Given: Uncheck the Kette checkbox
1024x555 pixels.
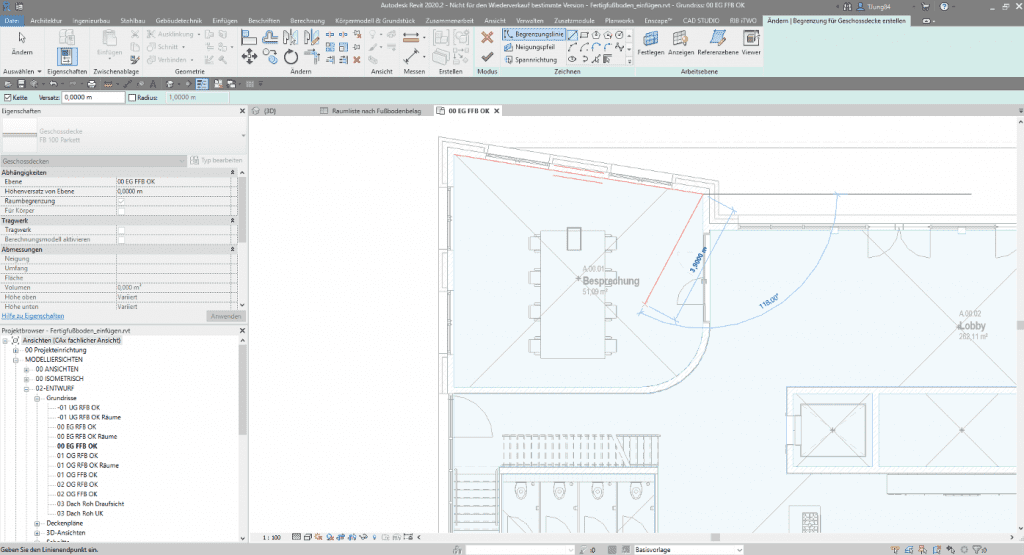Looking at the screenshot, I should point(9,98).
